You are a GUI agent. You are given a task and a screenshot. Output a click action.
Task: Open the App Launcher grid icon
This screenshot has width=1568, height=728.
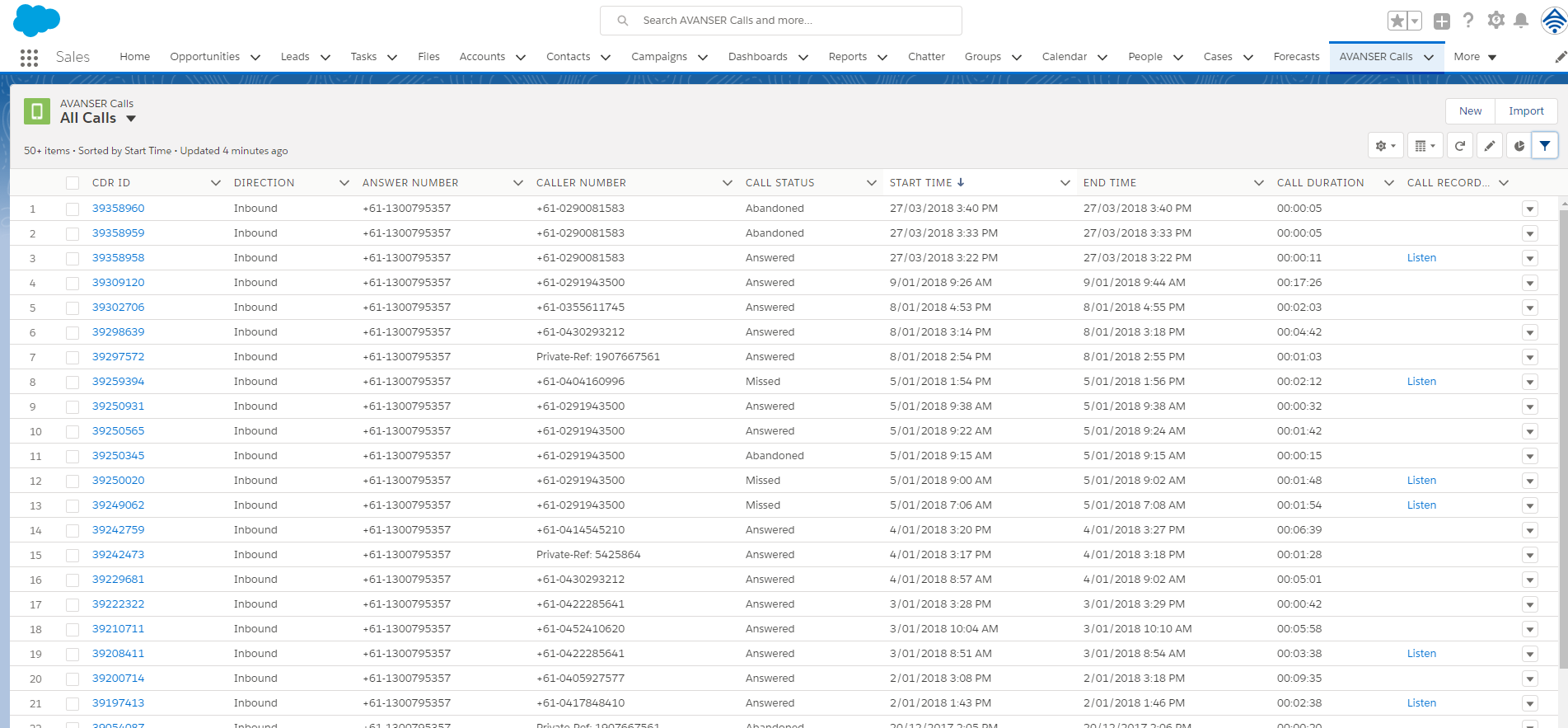(x=29, y=57)
